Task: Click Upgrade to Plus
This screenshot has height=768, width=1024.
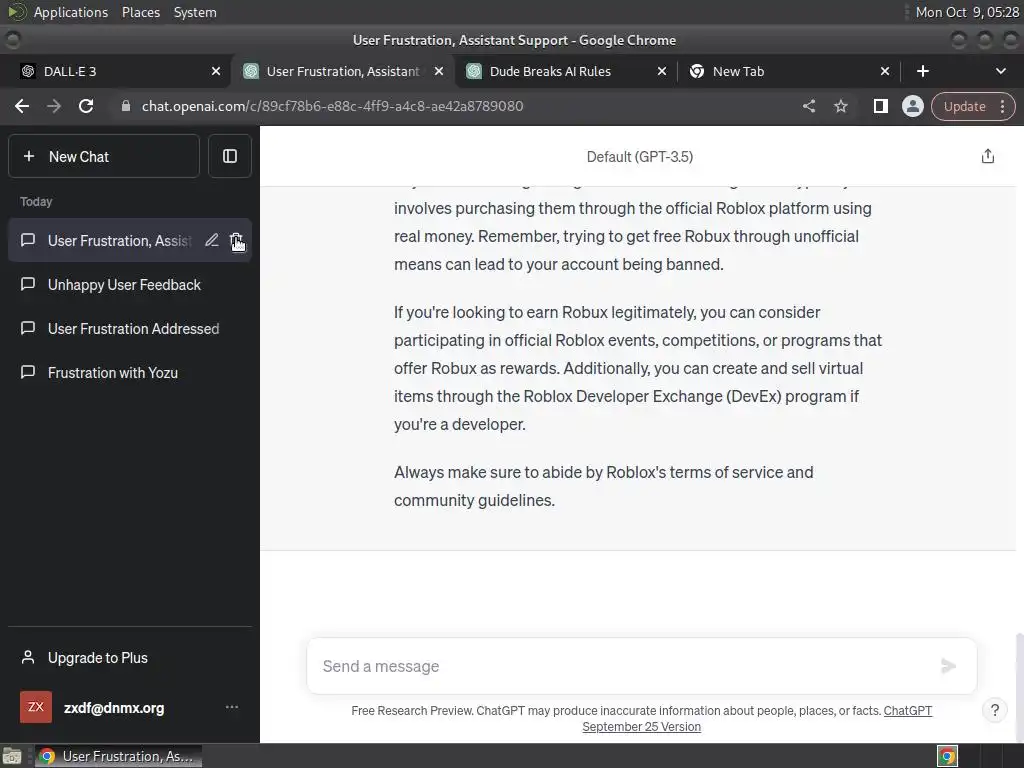Action: coord(129,658)
